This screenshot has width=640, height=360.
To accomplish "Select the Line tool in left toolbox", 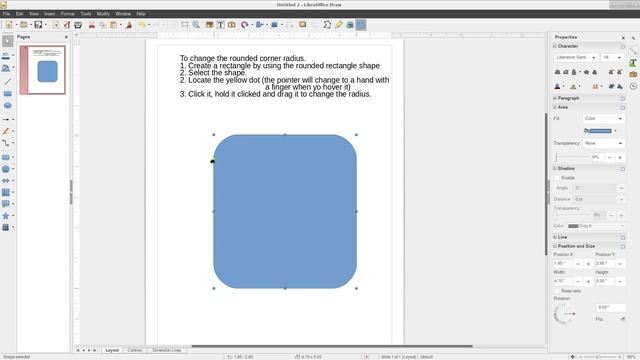I will 7,82.
